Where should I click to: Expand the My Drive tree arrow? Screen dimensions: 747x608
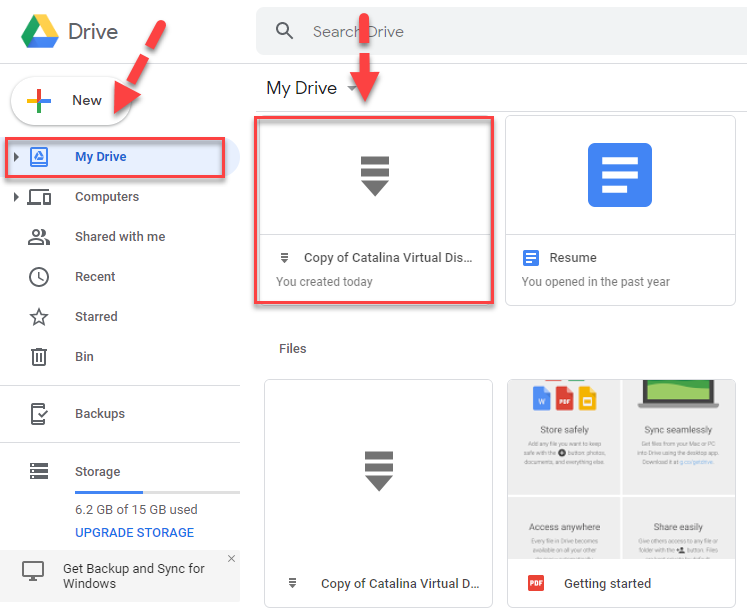(x=16, y=157)
